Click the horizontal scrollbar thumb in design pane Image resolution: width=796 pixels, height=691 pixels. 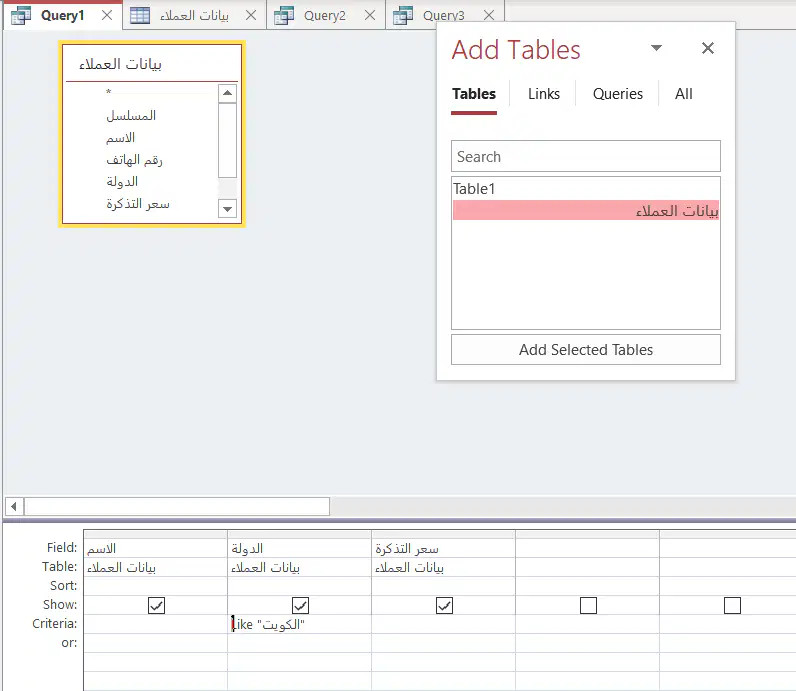(177, 506)
